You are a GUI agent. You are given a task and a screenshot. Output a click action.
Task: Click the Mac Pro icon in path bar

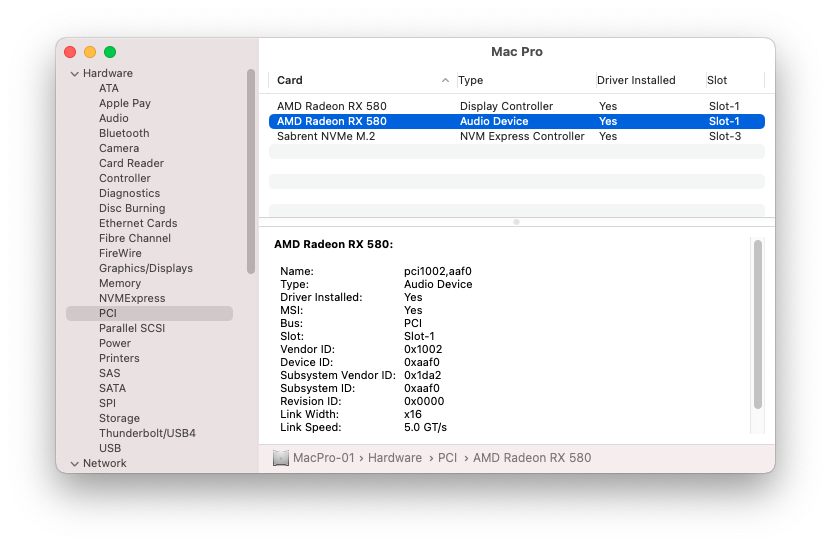click(x=280, y=458)
